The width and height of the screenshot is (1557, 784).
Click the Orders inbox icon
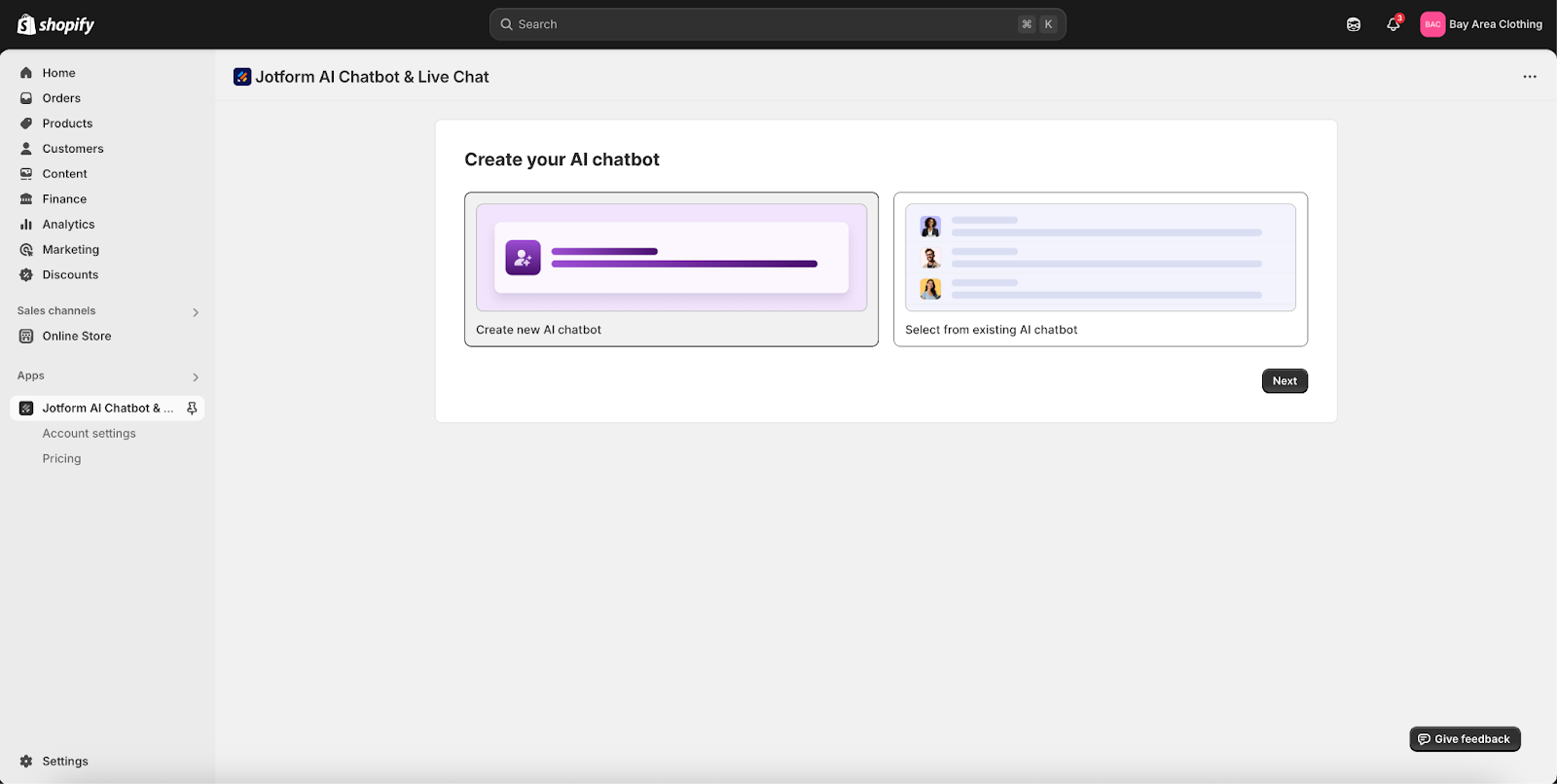tap(26, 98)
